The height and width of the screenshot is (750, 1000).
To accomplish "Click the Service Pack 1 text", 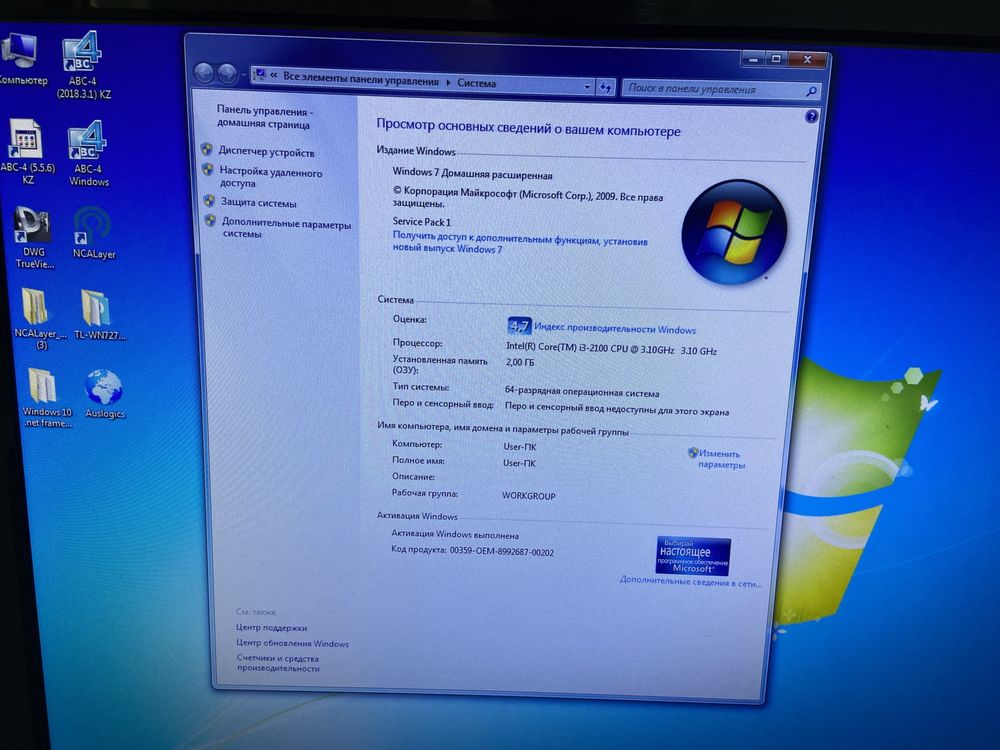I will (422, 222).
